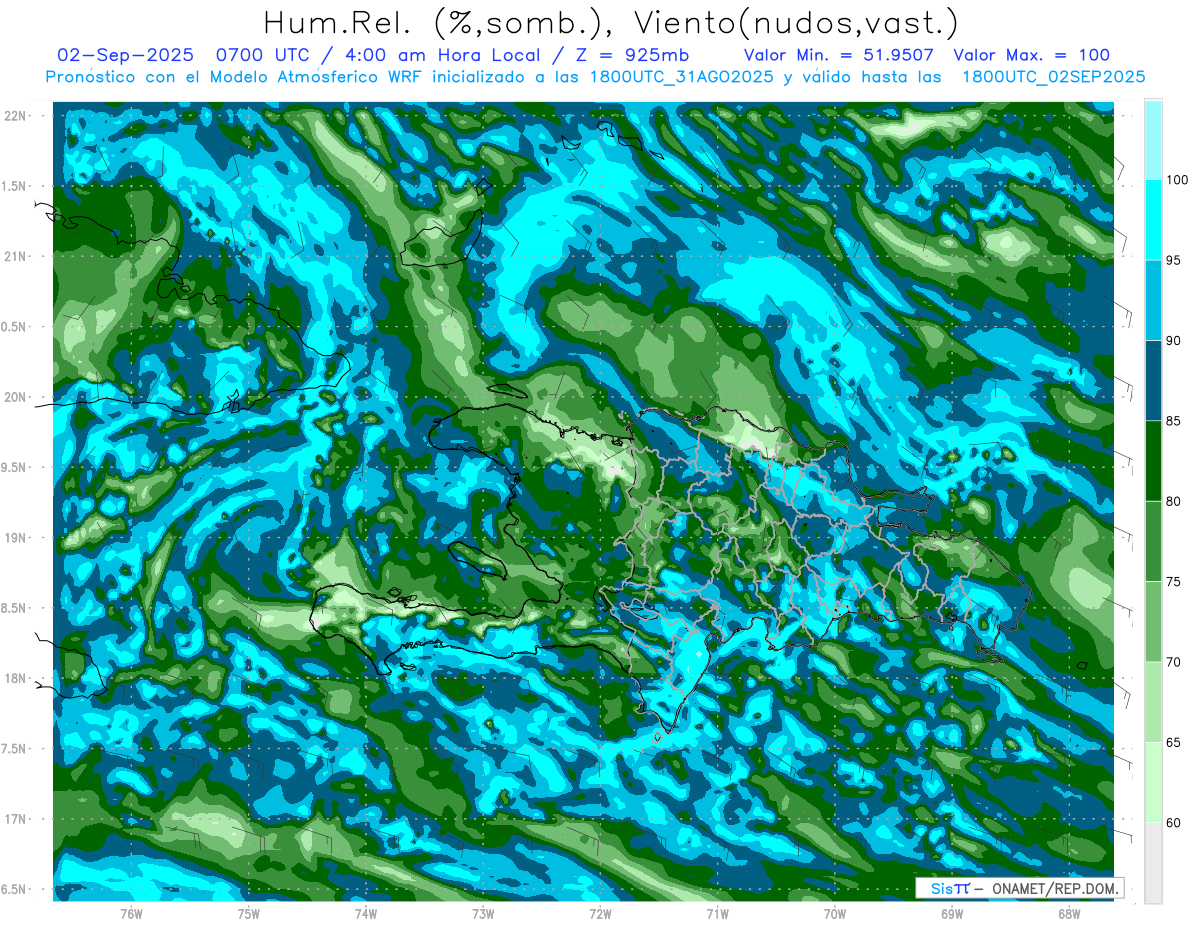1200x927 pixels.
Task: Click the longitude label 75W
Action: coord(249,914)
